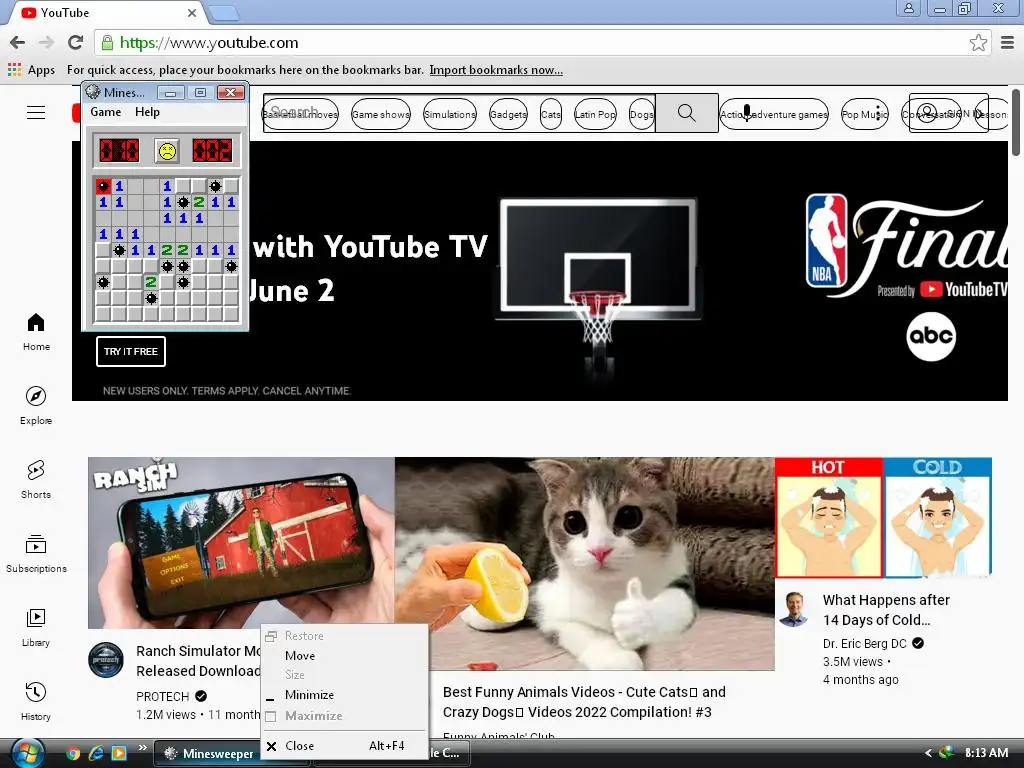Open Library in the YouTube sidebar

point(36,628)
